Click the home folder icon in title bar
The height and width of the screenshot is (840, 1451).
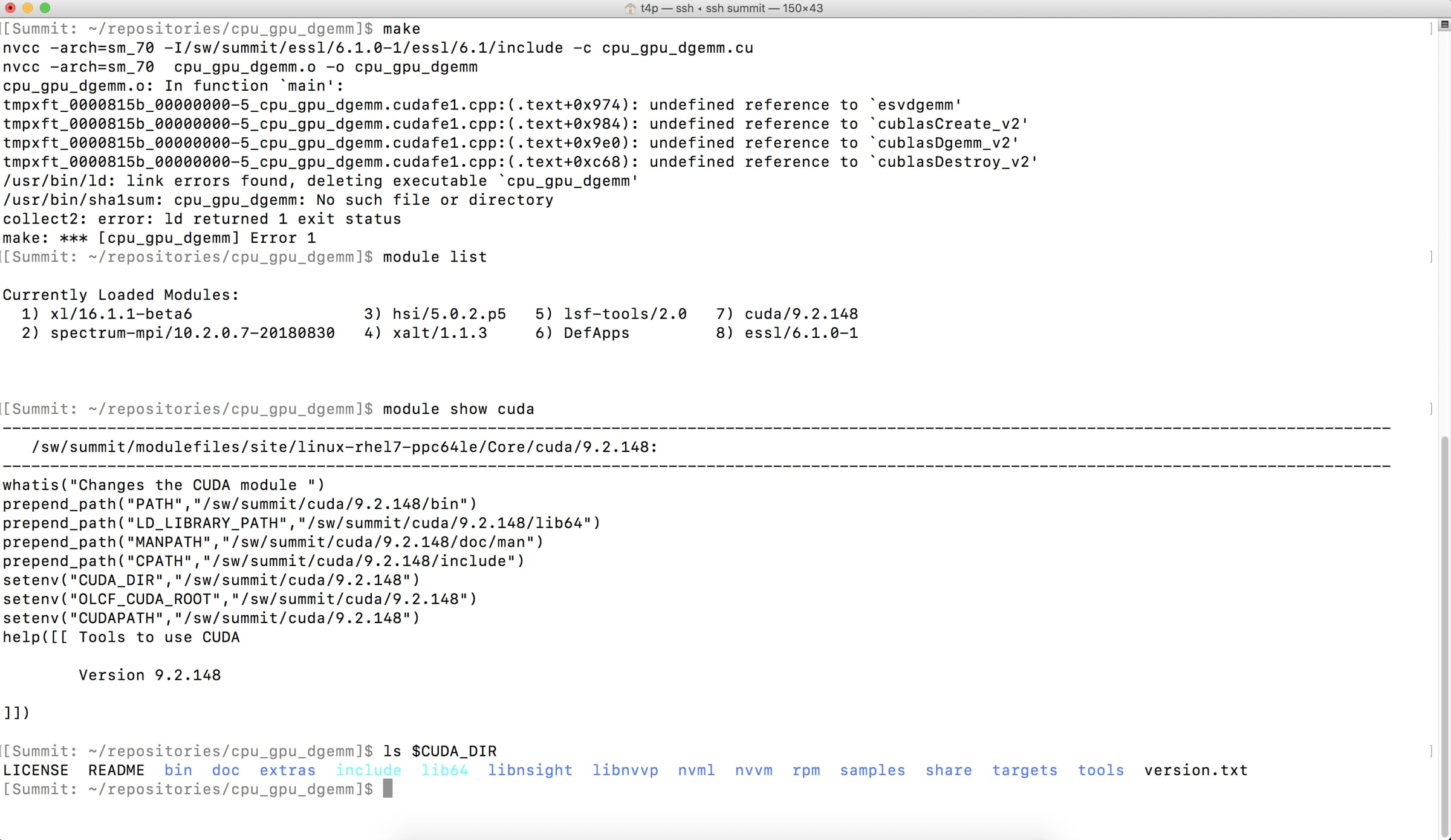[x=630, y=8]
